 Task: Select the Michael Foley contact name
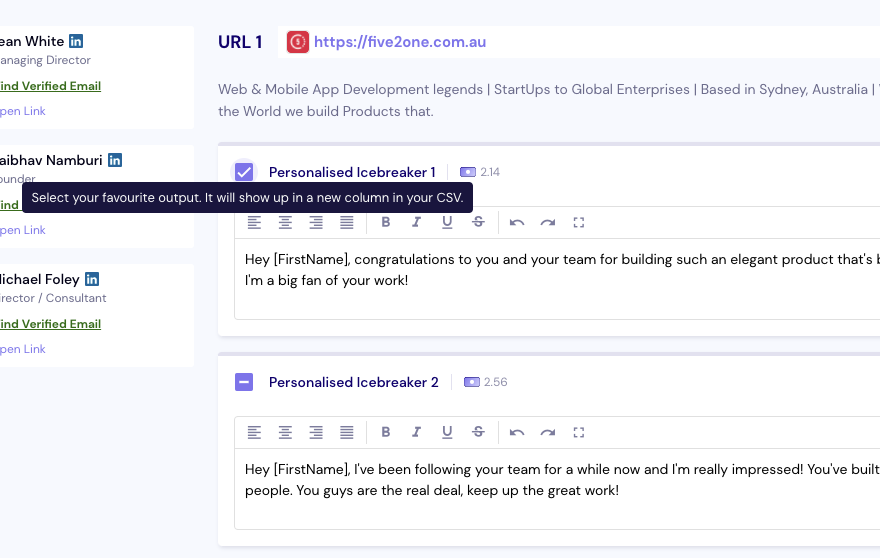39,280
